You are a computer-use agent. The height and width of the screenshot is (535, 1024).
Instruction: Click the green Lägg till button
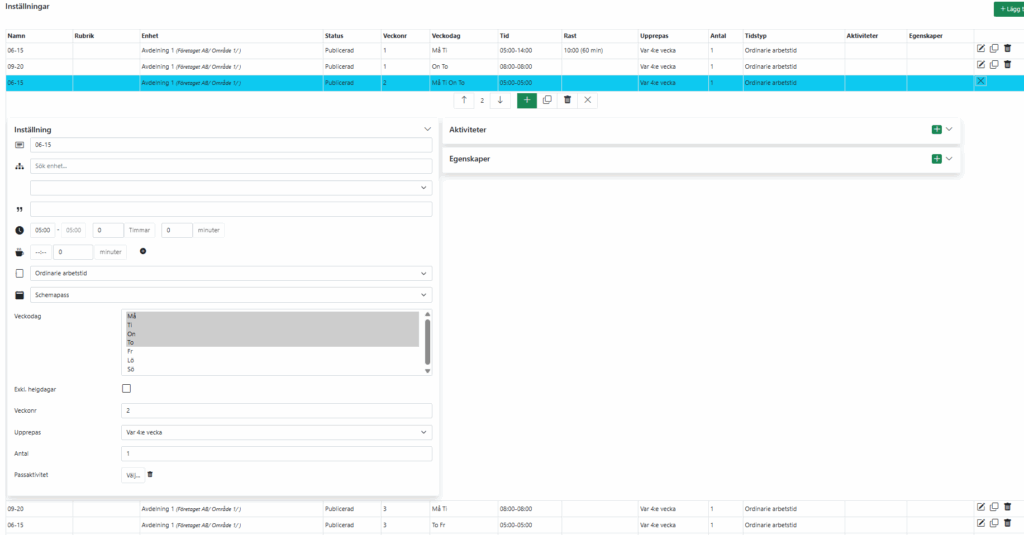[x=1008, y=9]
